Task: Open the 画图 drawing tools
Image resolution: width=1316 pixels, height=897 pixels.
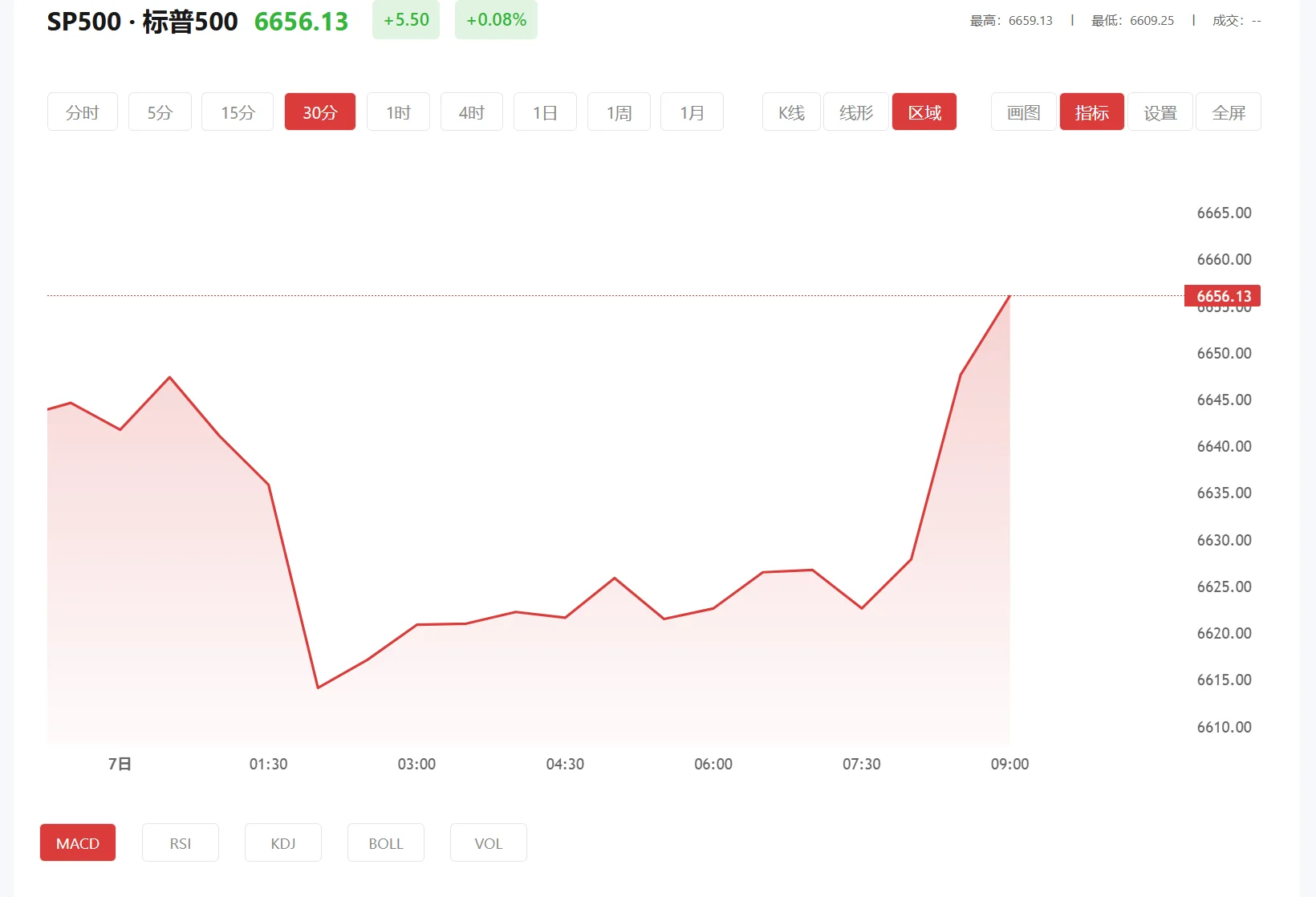Action: tap(1023, 112)
